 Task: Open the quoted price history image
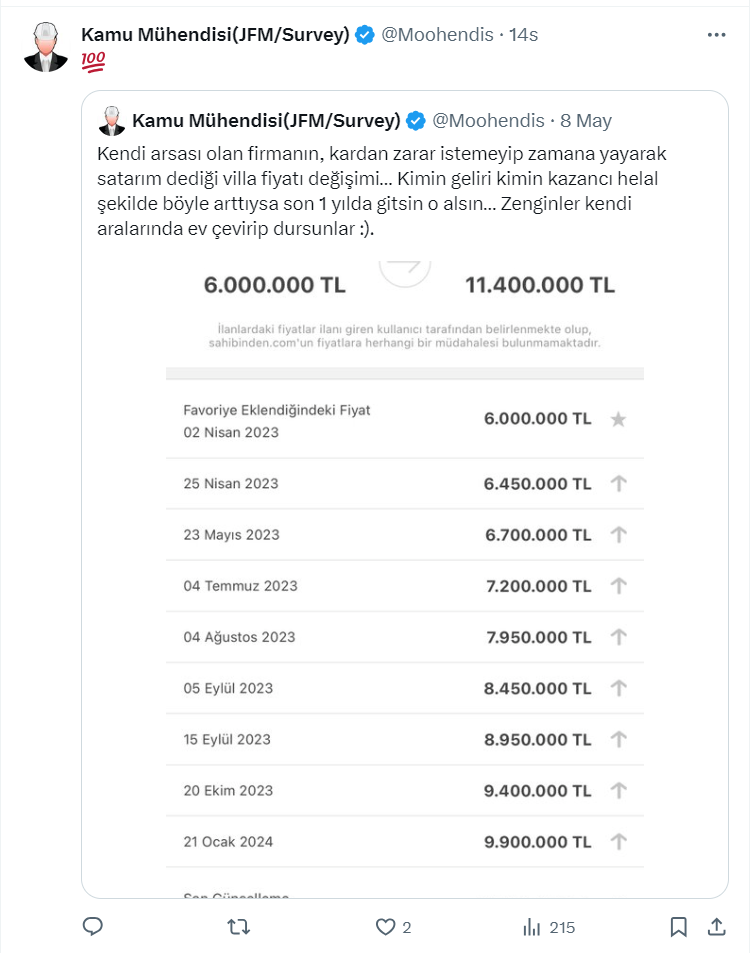click(404, 600)
